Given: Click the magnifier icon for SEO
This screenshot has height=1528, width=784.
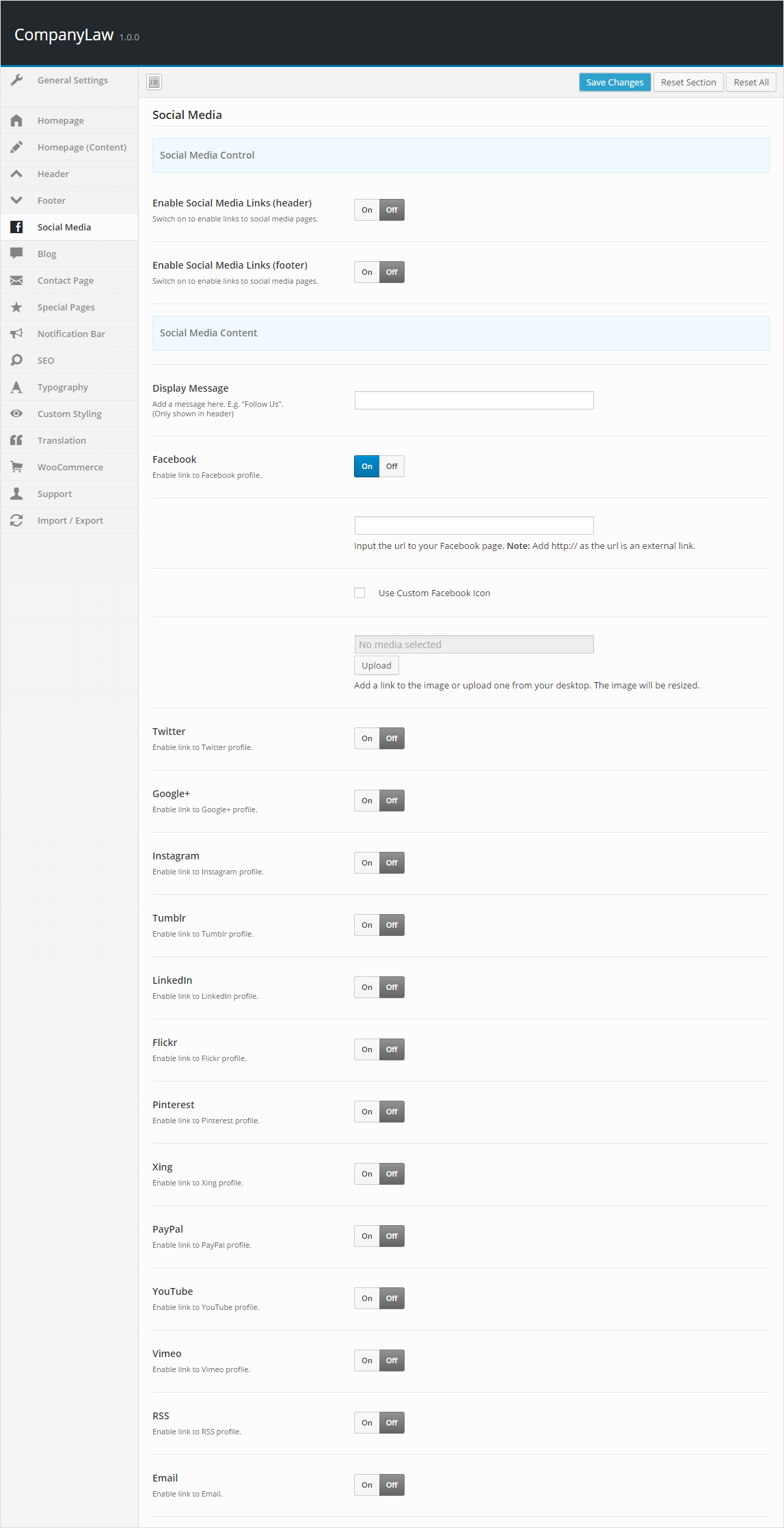Looking at the screenshot, I should click(x=17, y=360).
